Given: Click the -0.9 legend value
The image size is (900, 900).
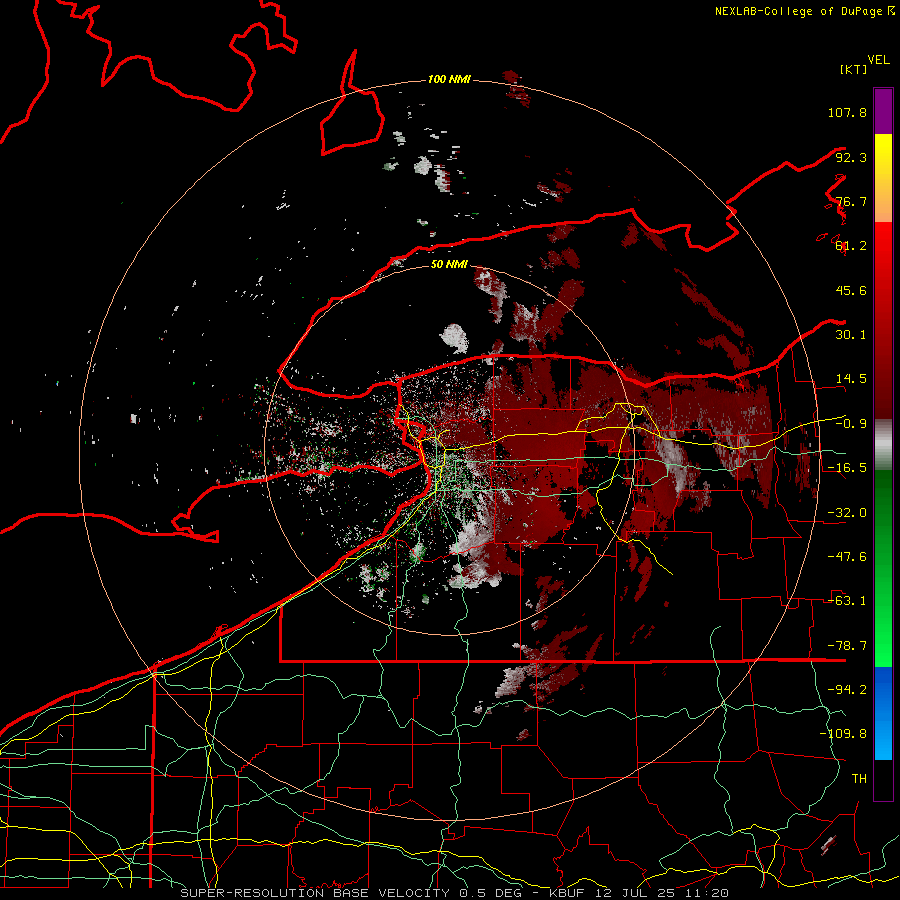Looking at the screenshot, I should pos(851,424).
